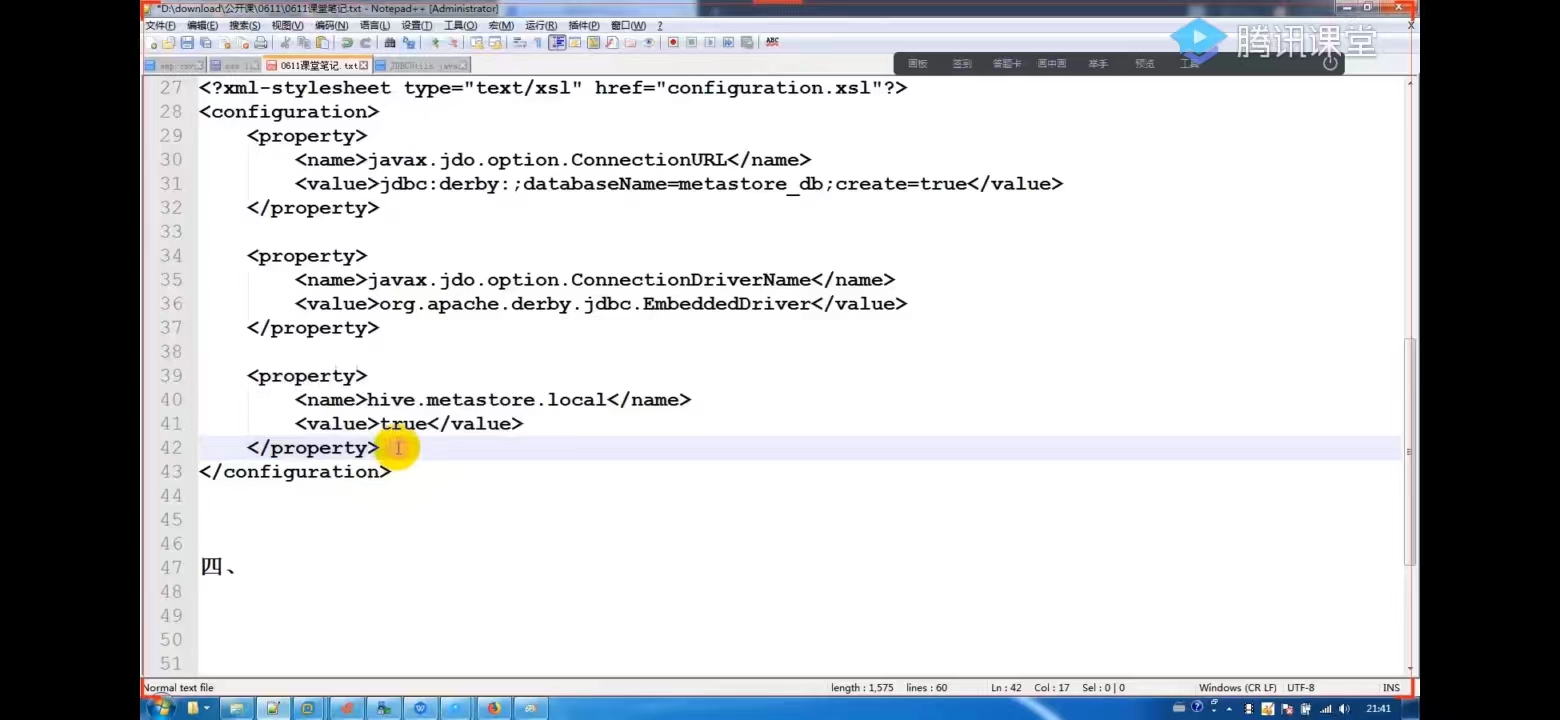Click the power icon in classroom bar

coord(1330,63)
